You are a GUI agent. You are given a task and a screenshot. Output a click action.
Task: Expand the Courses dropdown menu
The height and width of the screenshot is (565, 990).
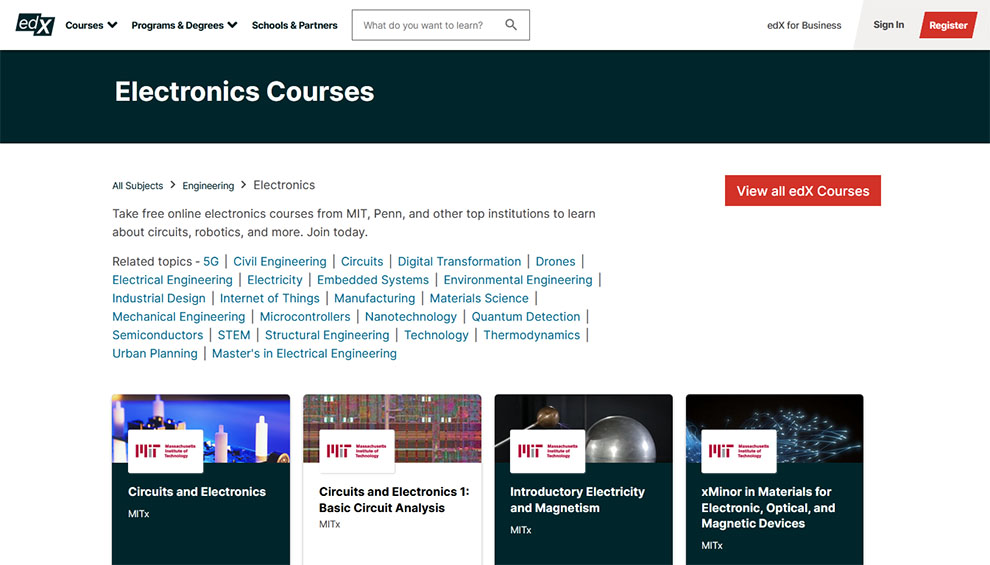pyautogui.click(x=91, y=25)
